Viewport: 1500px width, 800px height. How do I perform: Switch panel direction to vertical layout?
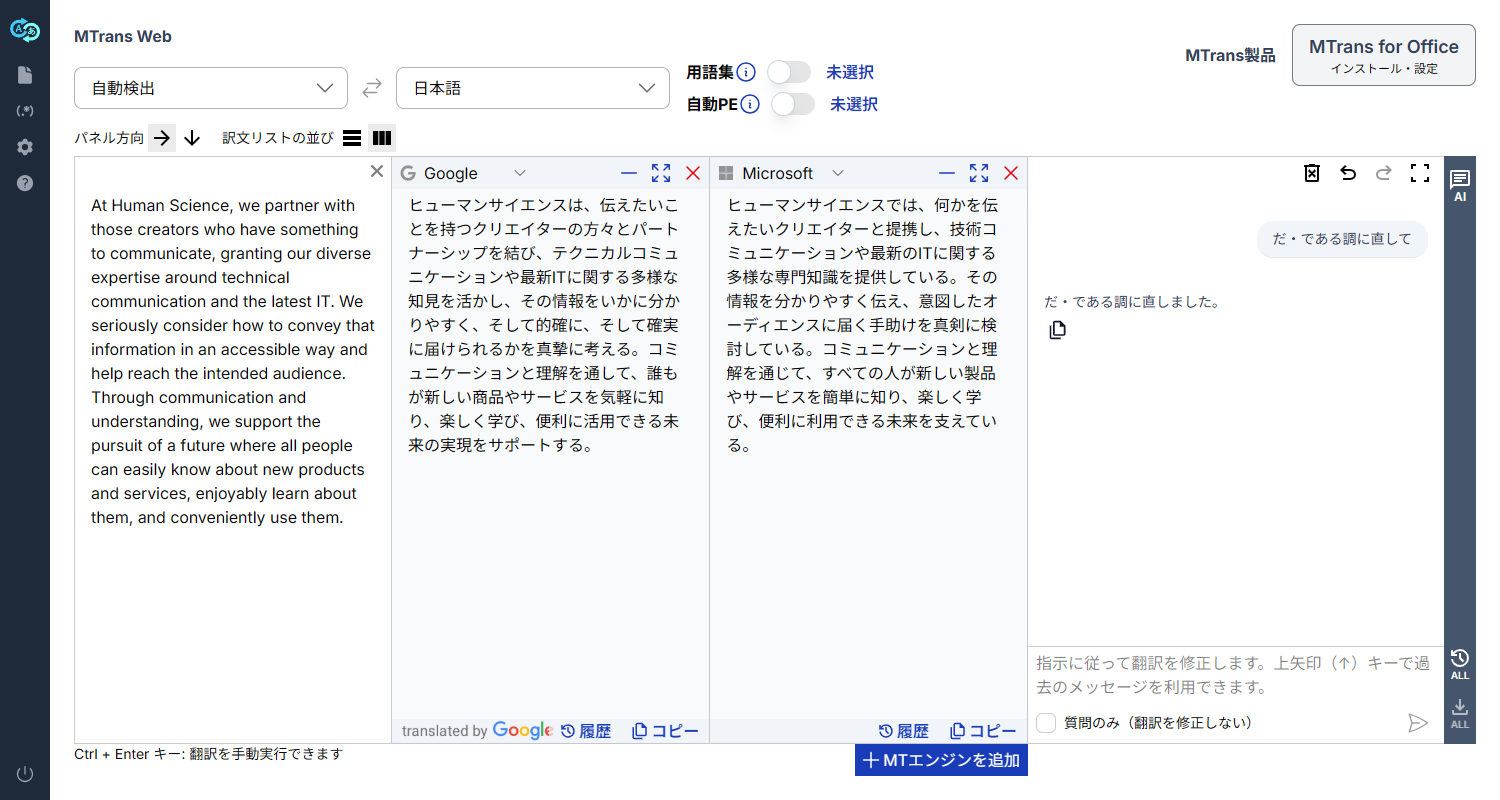(191, 138)
